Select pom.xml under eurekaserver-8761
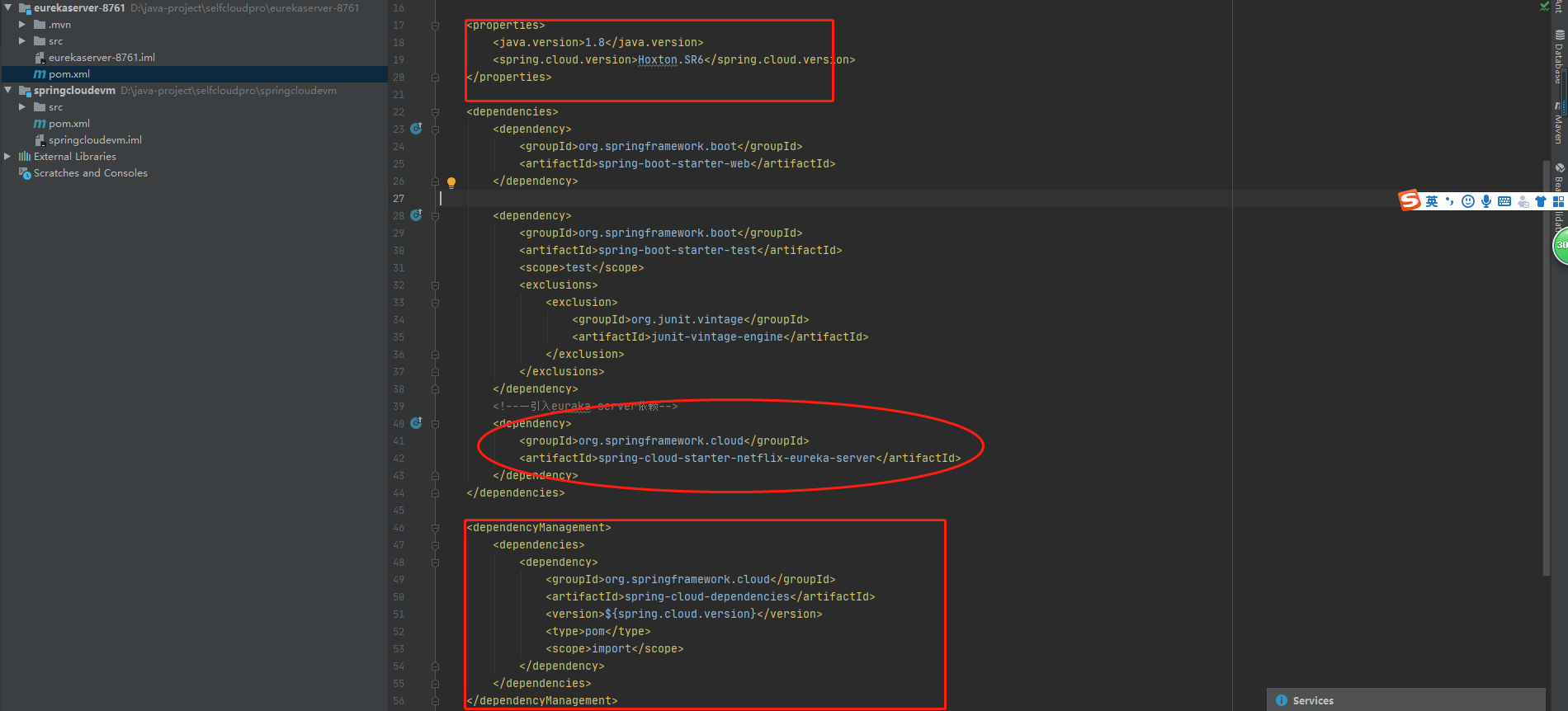The height and width of the screenshot is (711, 1568). [194, 74]
